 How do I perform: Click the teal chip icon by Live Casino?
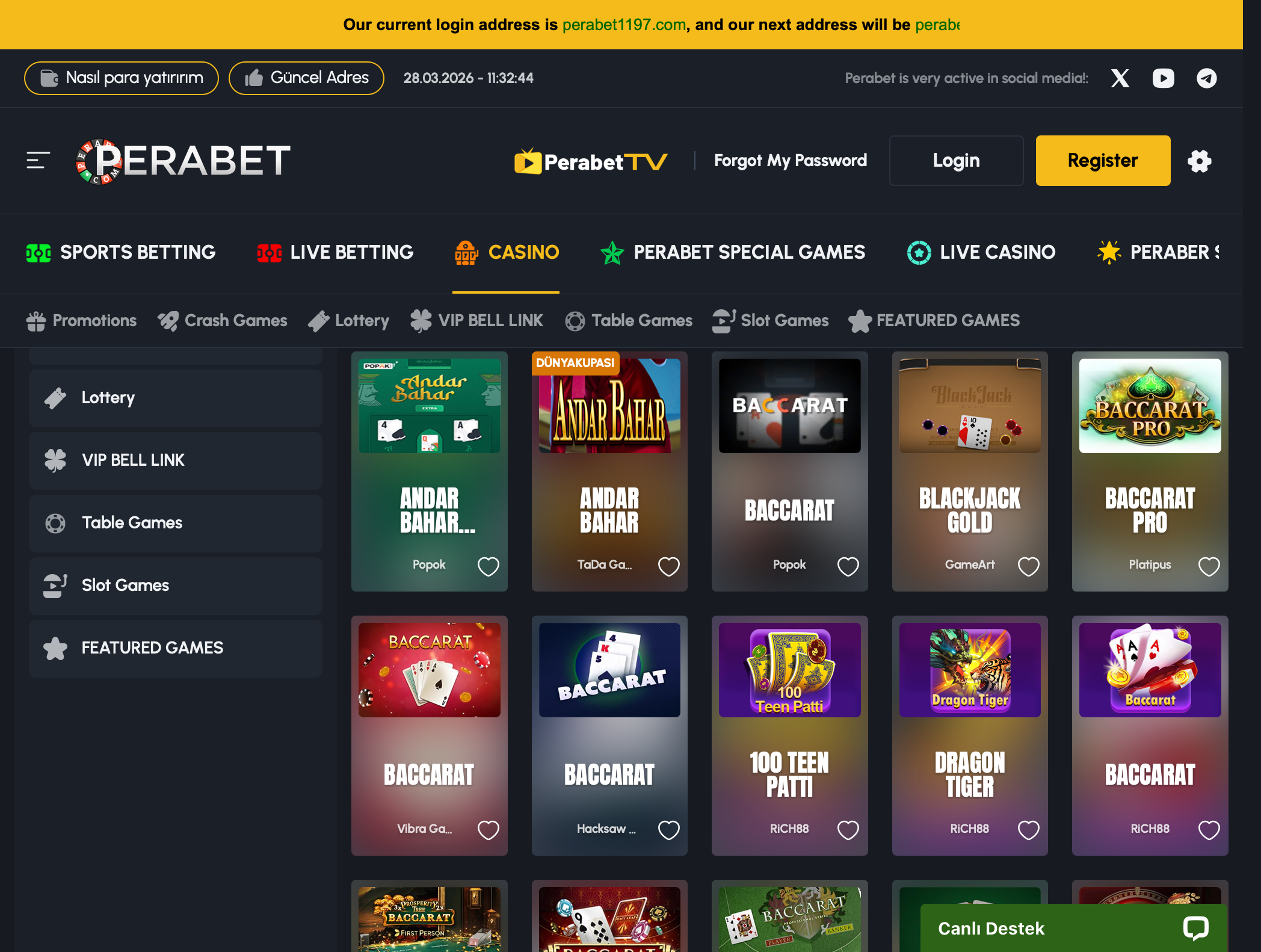click(x=919, y=253)
